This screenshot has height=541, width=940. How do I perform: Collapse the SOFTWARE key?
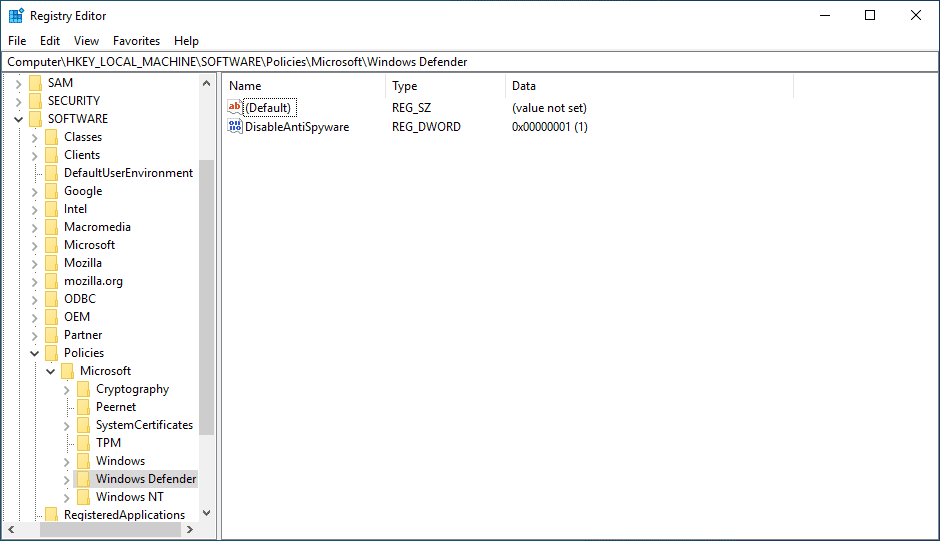19,119
